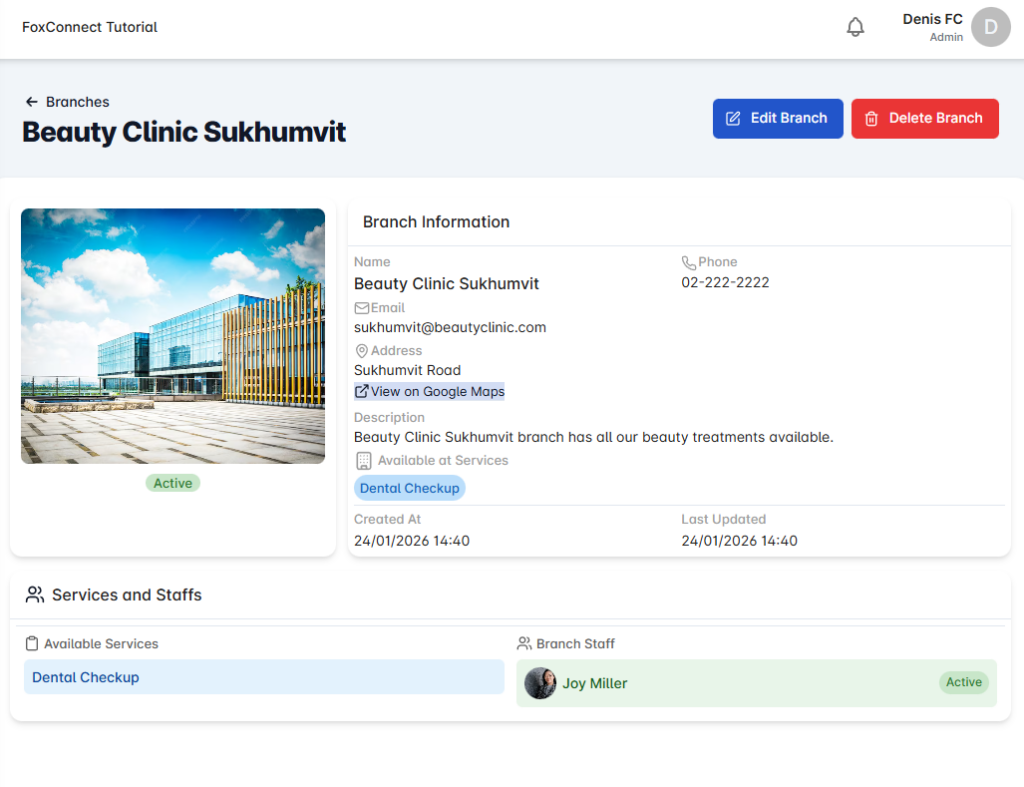This screenshot has height=787, width=1024.
Task: Click the branch building photo
Action: [x=173, y=336]
